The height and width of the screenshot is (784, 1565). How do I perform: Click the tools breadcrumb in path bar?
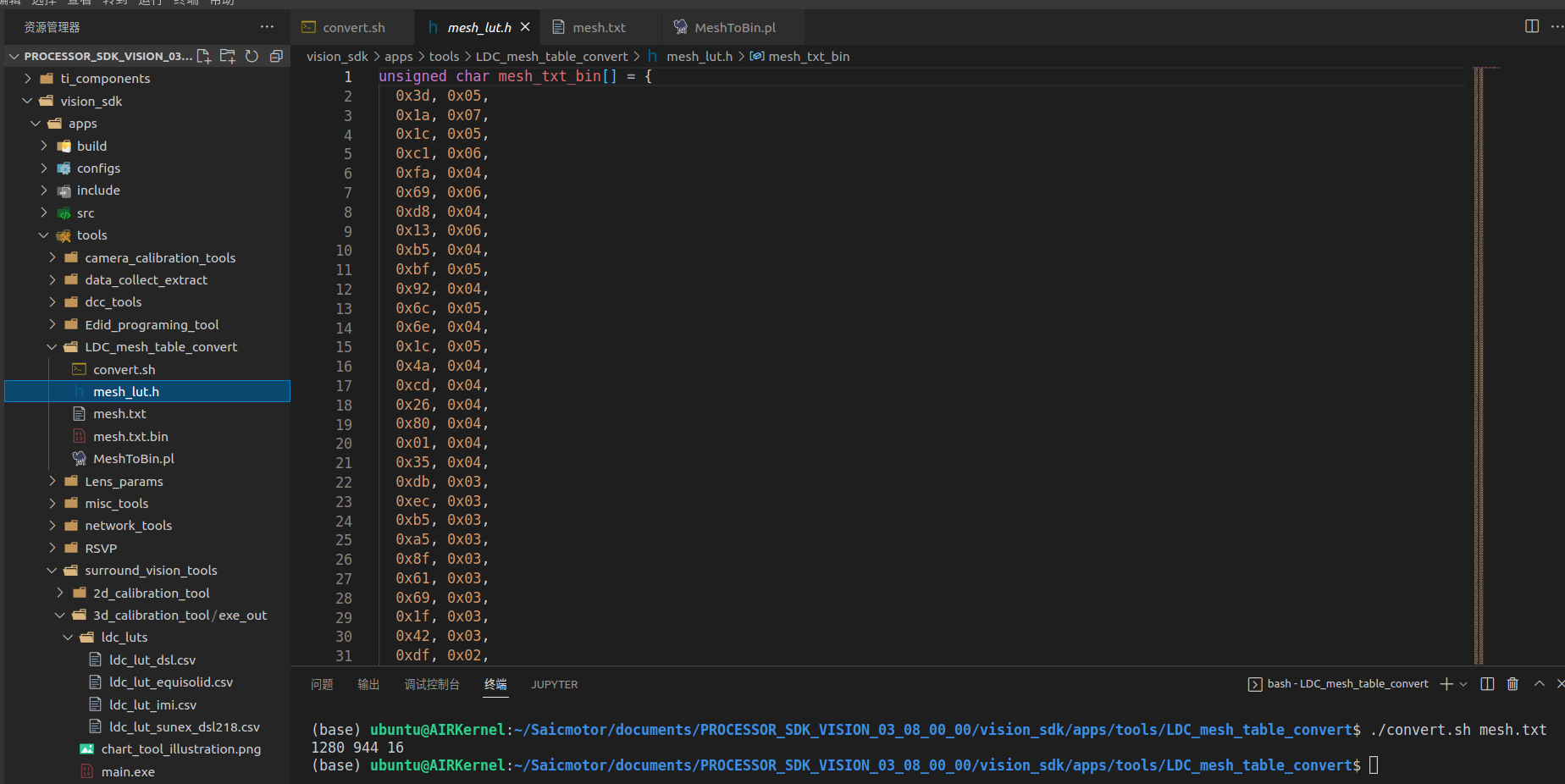444,57
